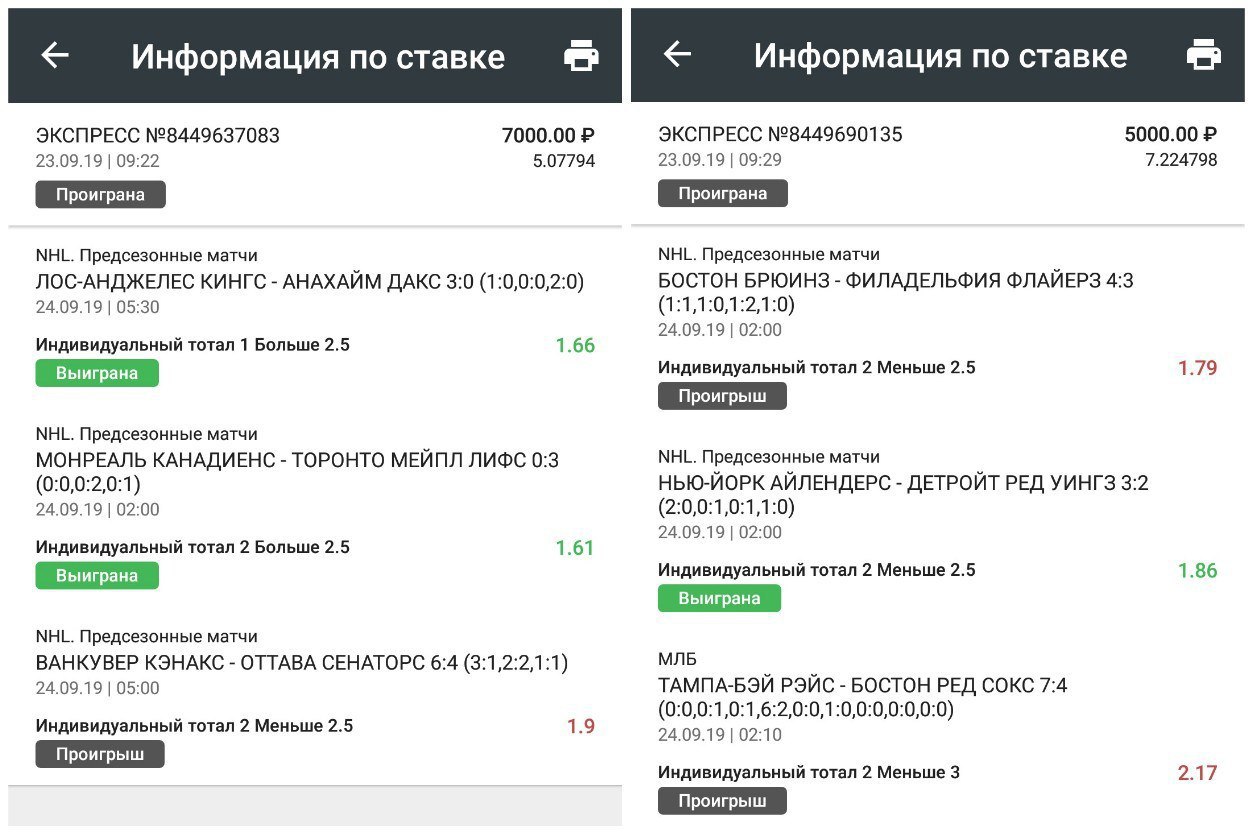The height and width of the screenshot is (836, 1253).
Task: Tap Выиграна badge for Los Angeles Kings bet
Action: click(97, 373)
